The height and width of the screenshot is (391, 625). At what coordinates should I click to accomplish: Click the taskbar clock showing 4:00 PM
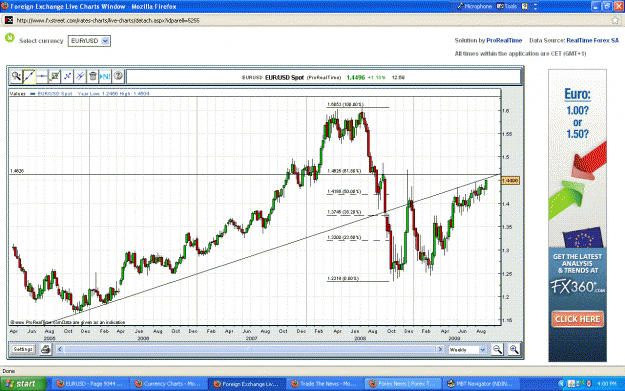click(607, 384)
